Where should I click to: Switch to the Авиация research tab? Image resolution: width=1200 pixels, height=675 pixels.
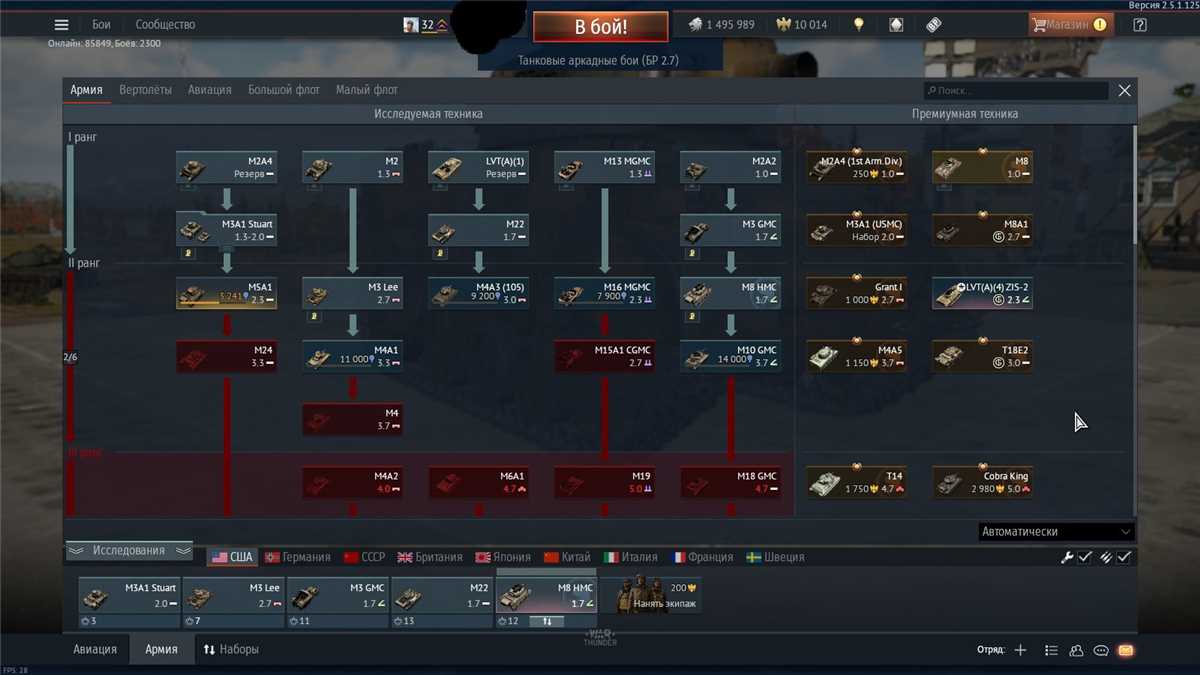pos(210,90)
